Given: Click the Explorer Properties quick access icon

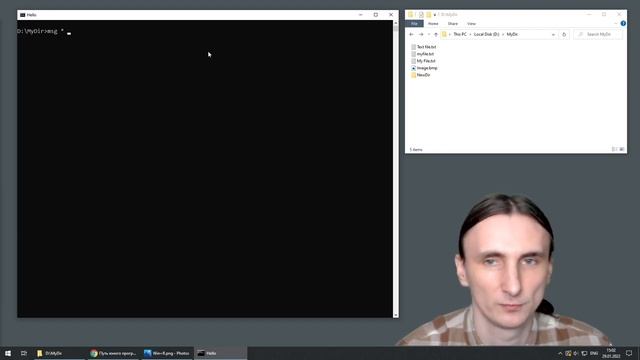Looking at the screenshot, I should [421, 15].
